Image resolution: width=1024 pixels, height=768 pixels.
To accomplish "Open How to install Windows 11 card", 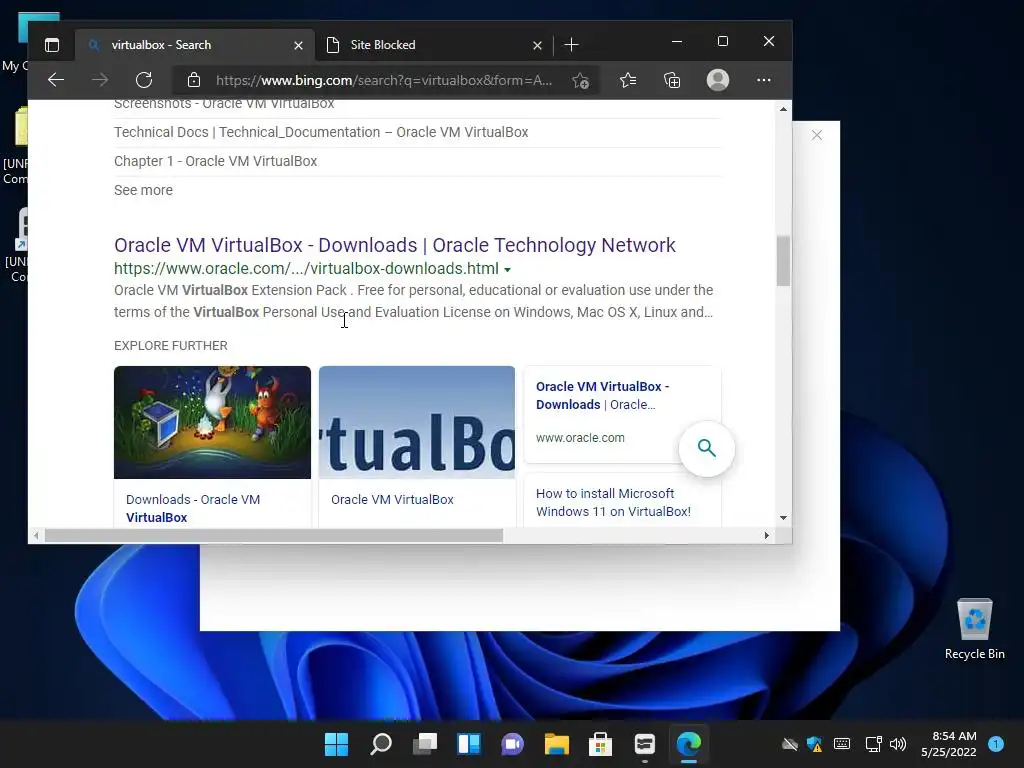I will 613,503.
